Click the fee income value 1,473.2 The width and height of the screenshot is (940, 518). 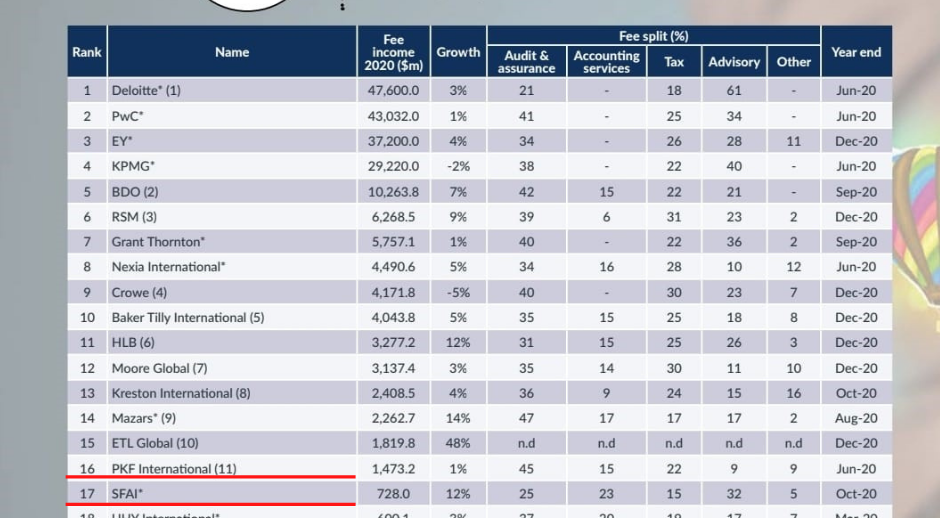tap(393, 469)
